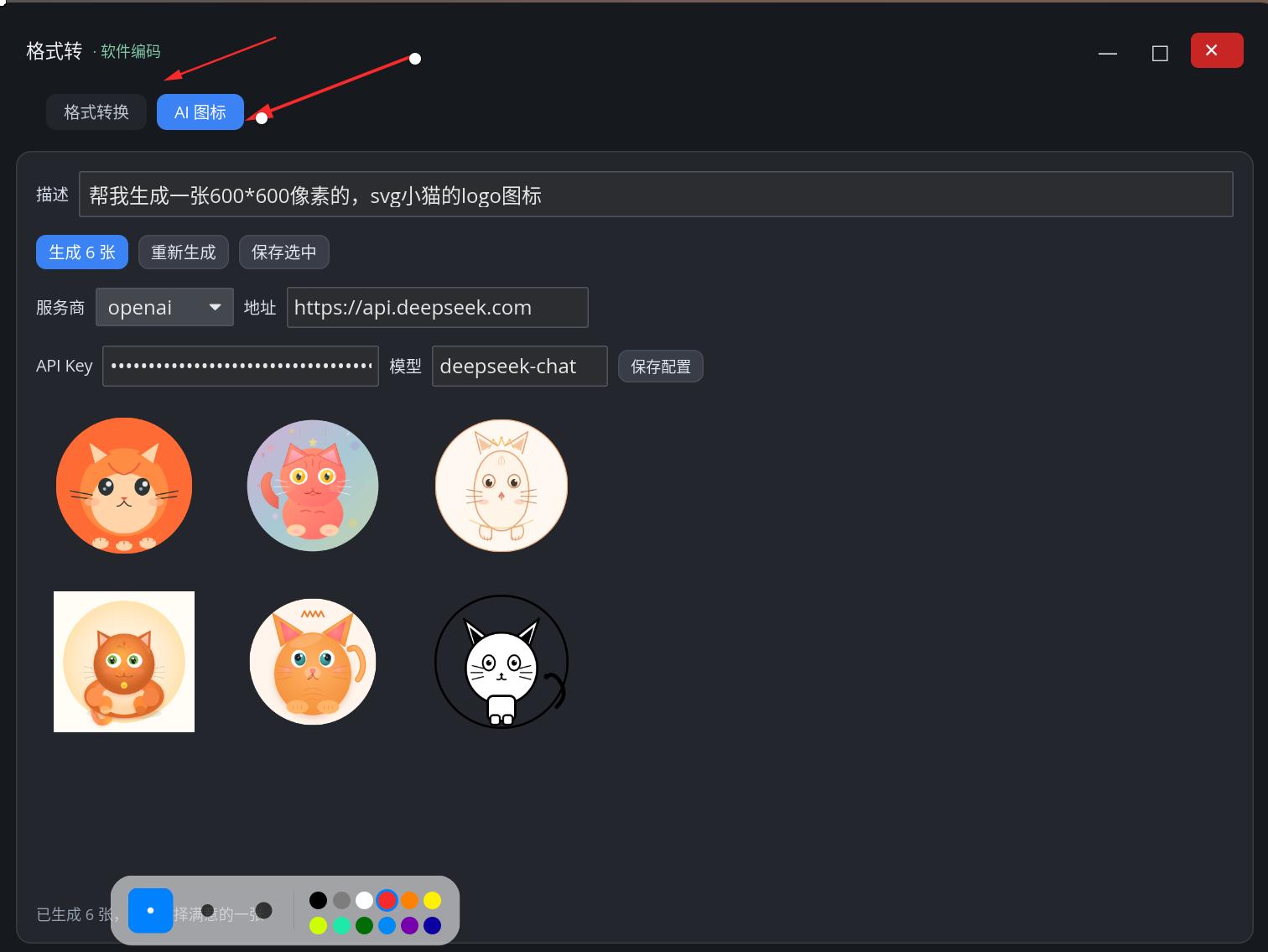This screenshot has width=1268, height=952.
Task: Pick the lime yellow-green color swatch
Action: tap(319, 925)
